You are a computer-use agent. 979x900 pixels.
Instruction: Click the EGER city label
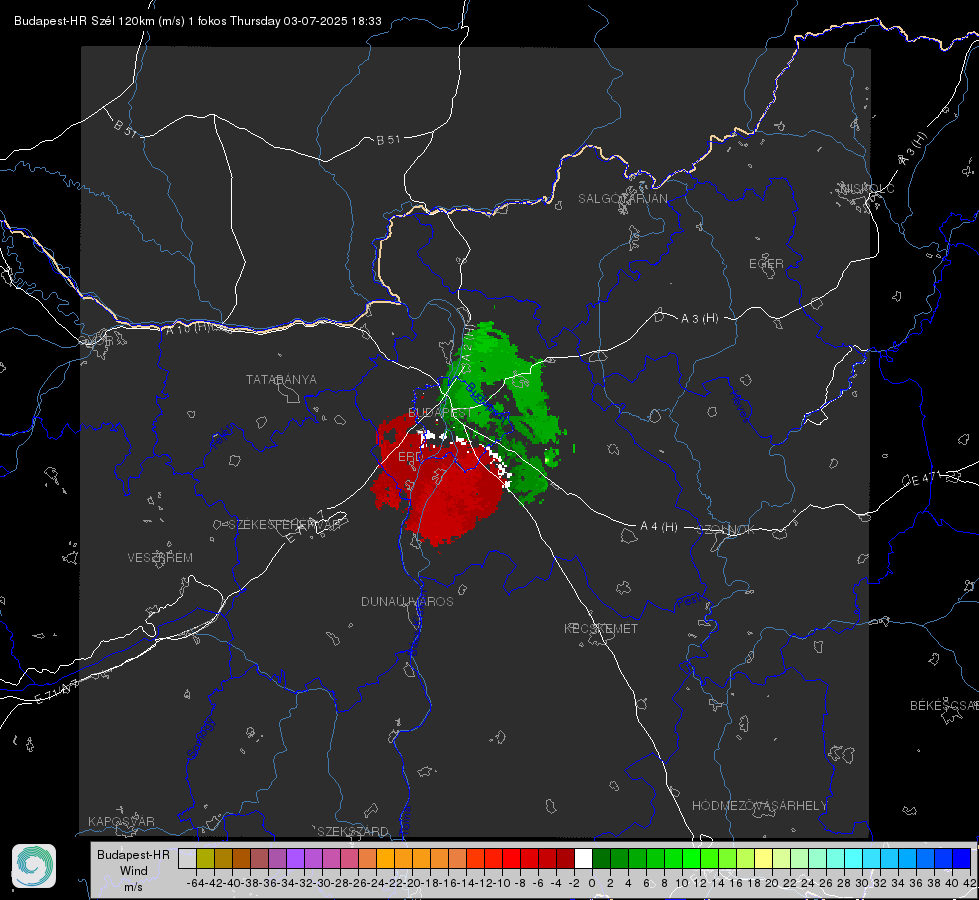[766, 264]
